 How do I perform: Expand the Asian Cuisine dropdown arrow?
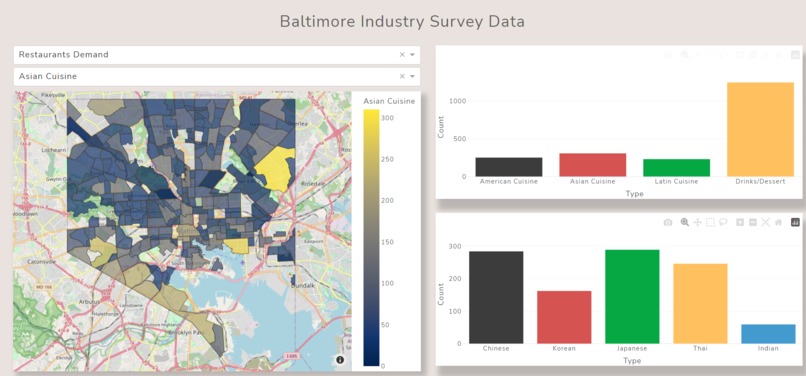(412, 76)
